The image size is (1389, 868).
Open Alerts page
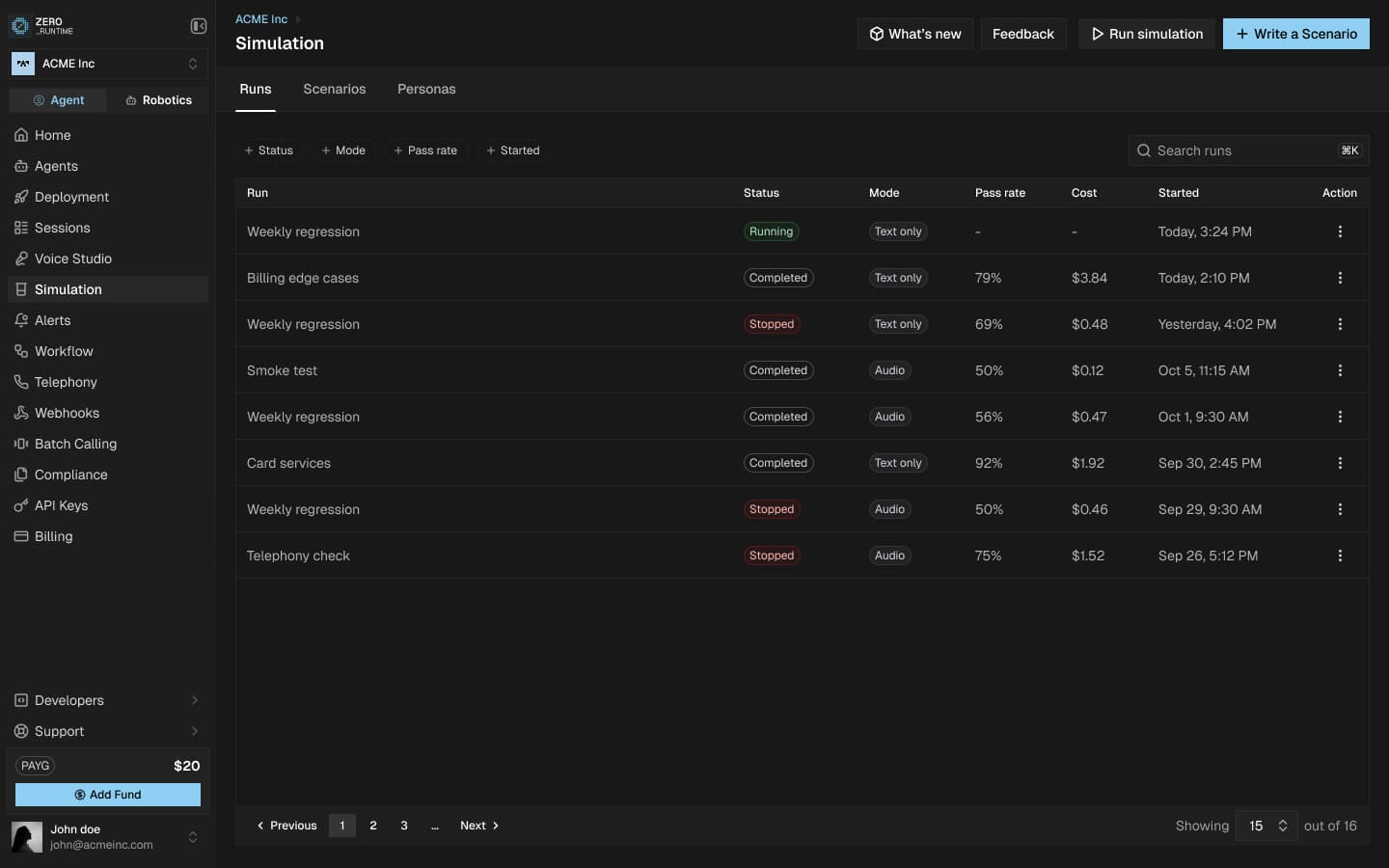(x=108, y=320)
